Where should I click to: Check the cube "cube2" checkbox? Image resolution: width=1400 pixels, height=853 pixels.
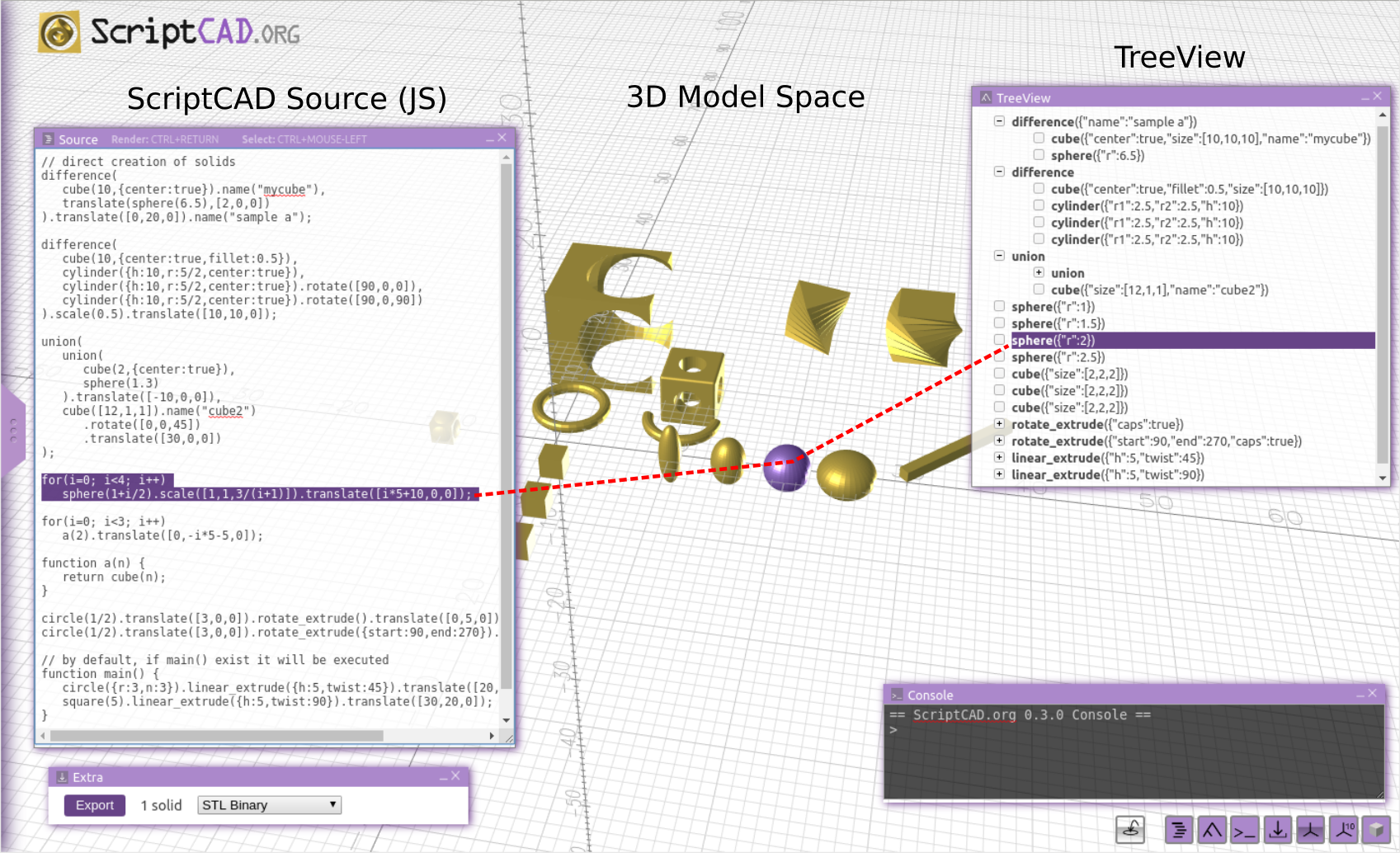click(1039, 290)
